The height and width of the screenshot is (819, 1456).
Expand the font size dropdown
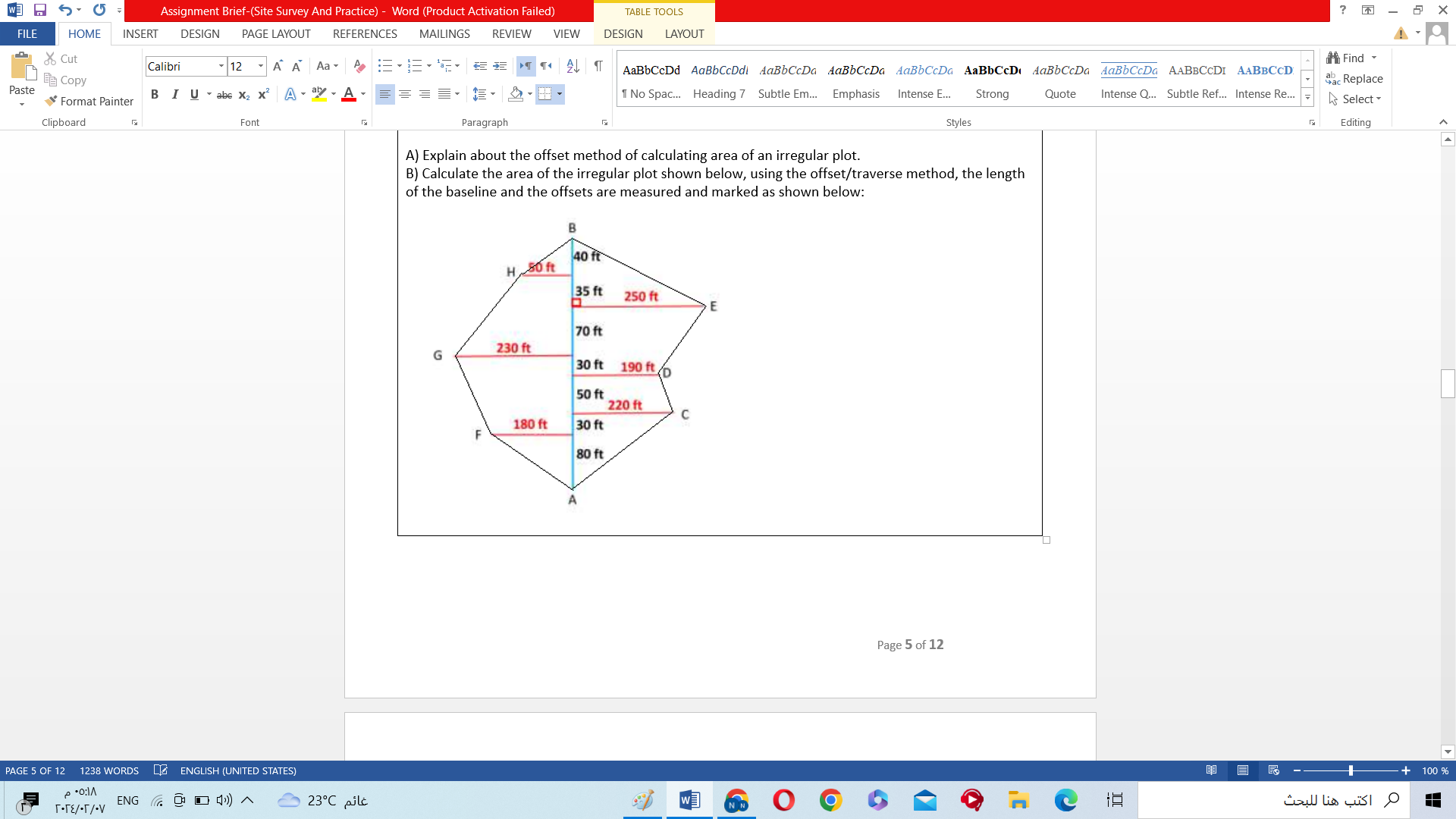(x=261, y=66)
